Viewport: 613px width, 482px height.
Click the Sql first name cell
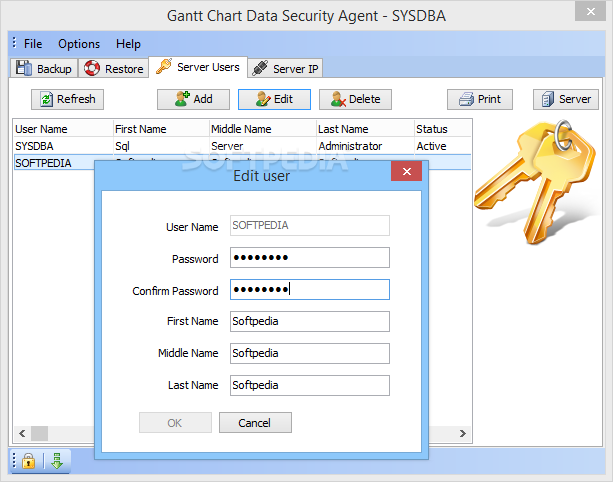[x=122, y=146]
